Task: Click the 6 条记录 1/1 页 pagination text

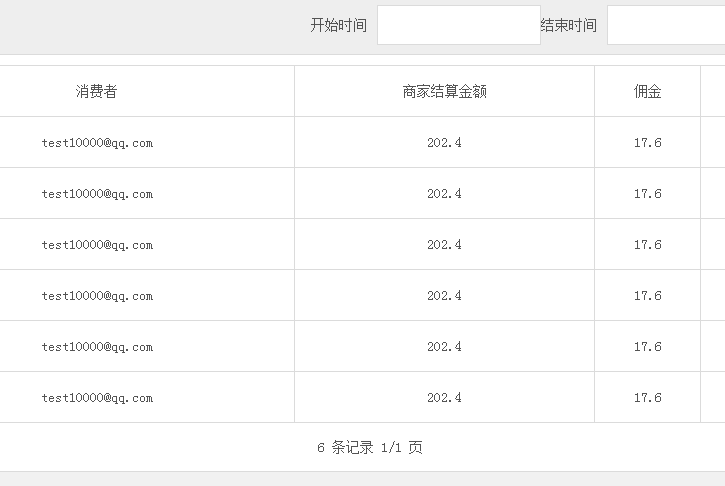Action: pos(369,447)
